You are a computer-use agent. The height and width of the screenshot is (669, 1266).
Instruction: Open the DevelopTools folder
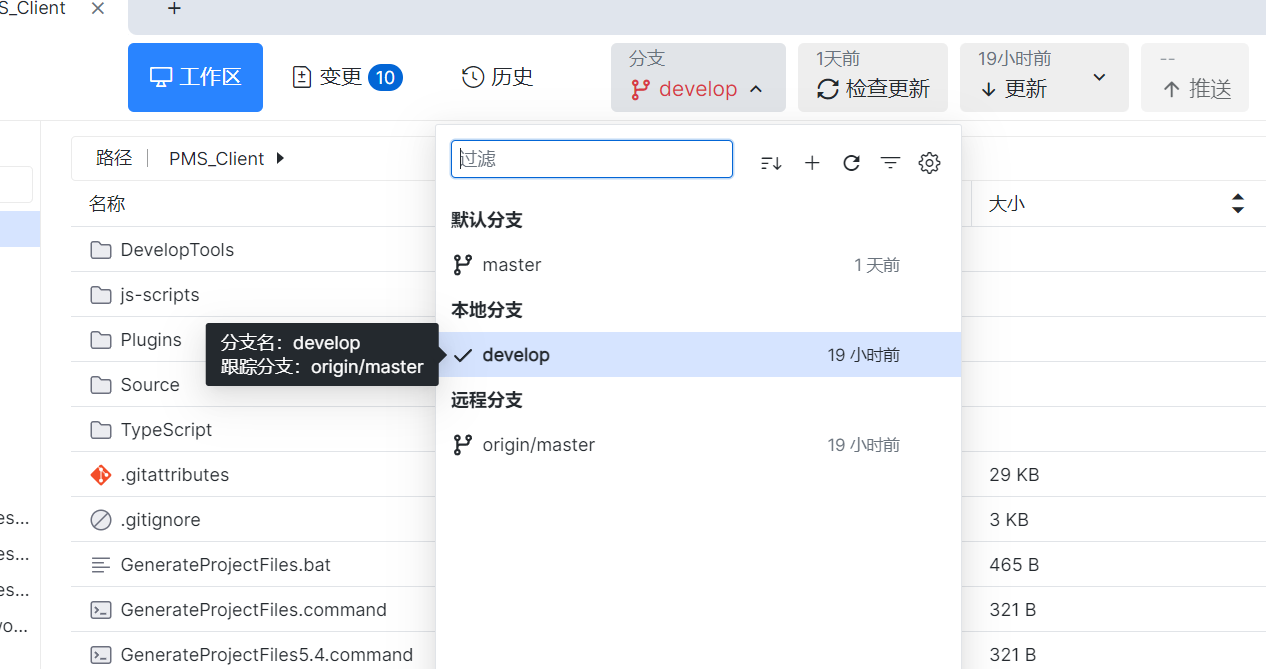pos(177,250)
